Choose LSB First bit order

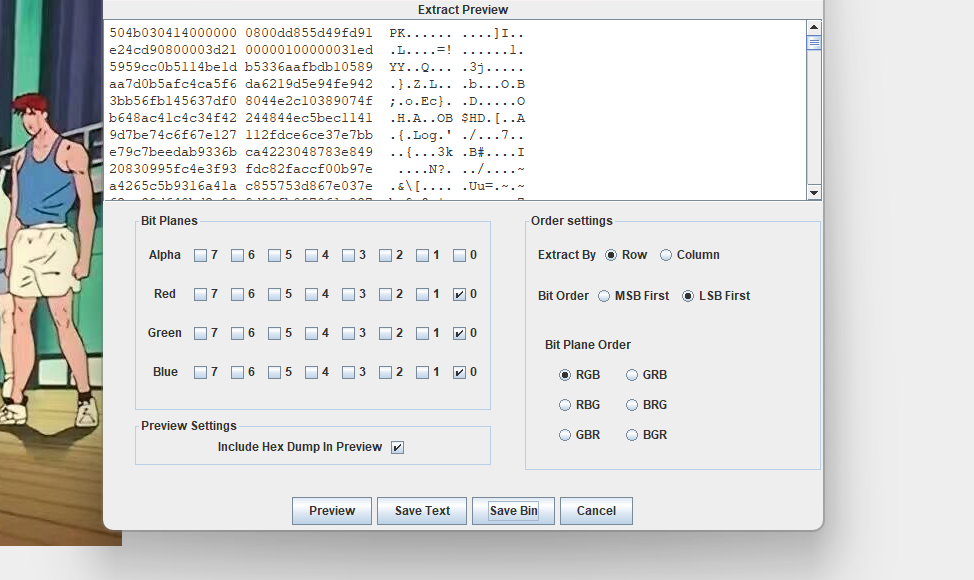coord(688,296)
